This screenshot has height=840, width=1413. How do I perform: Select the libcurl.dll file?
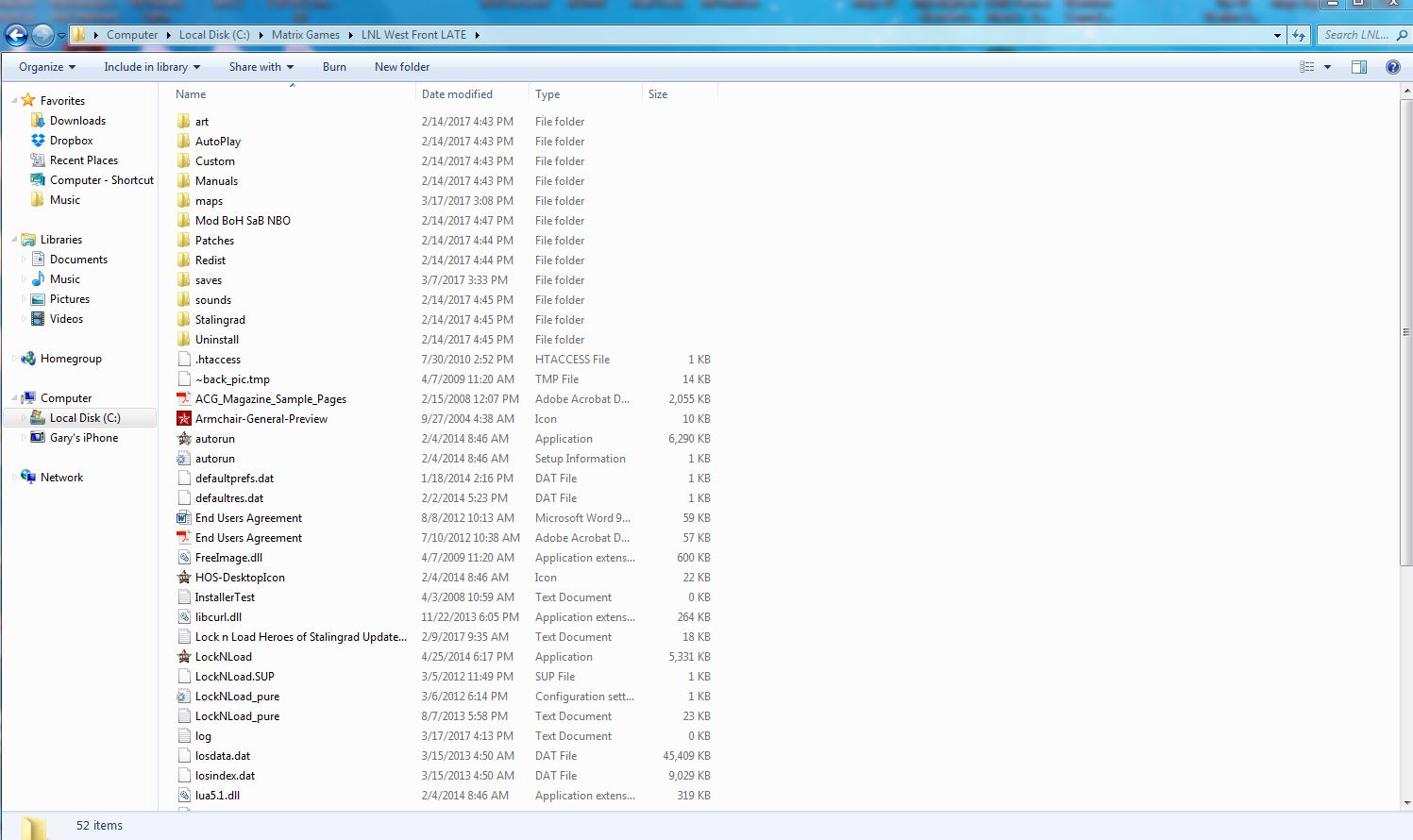pos(218,617)
